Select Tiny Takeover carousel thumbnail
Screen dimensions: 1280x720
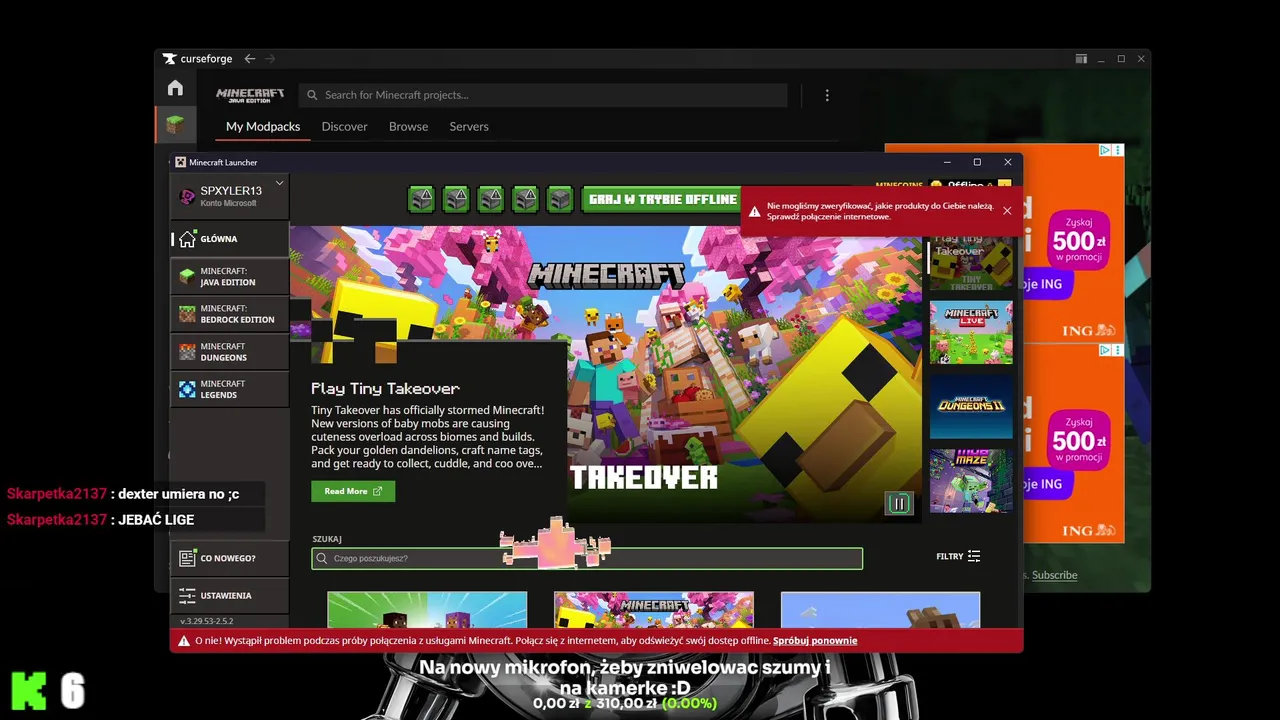point(971,263)
